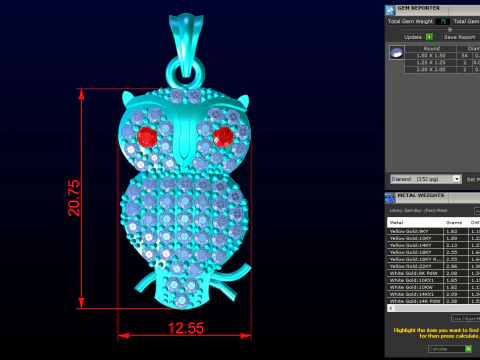This screenshot has height=360, width=480.
Task: Click the 2.96 grams value for 22KY
Action: (452, 266)
